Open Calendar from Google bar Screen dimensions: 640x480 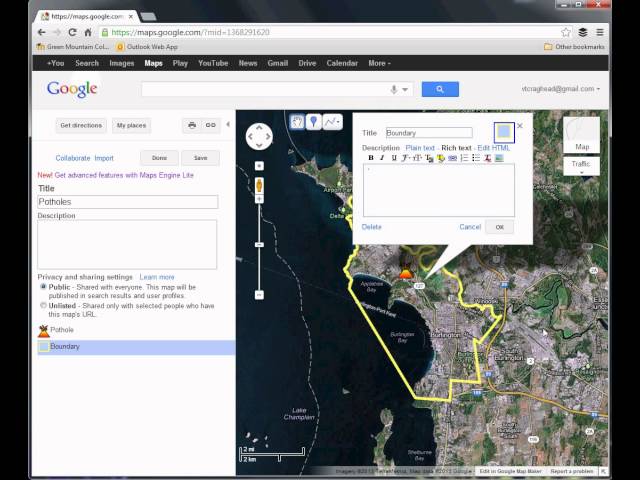pyautogui.click(x=342, y=63)
